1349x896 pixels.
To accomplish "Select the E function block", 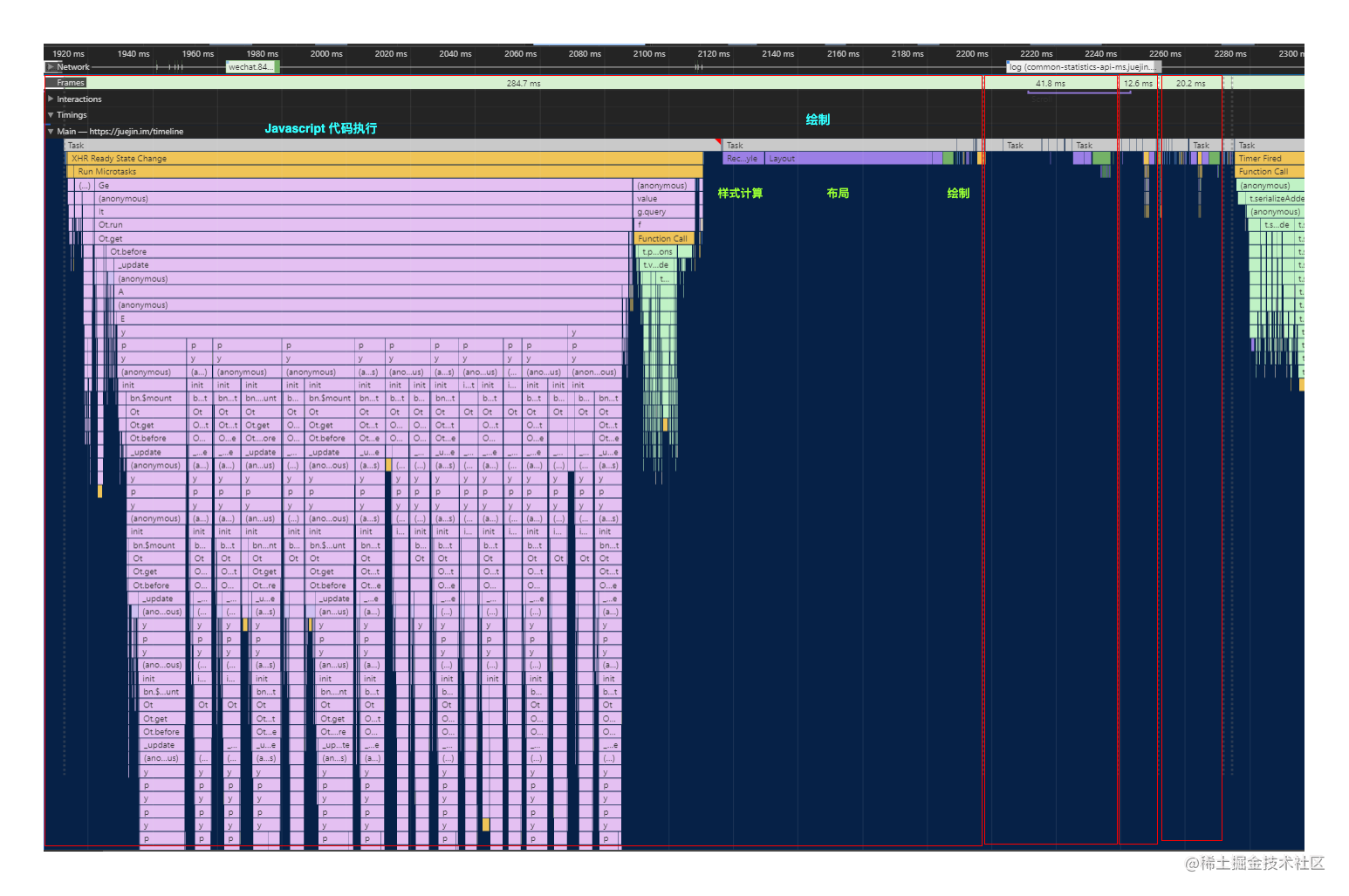I will click(x=372, y=319).
